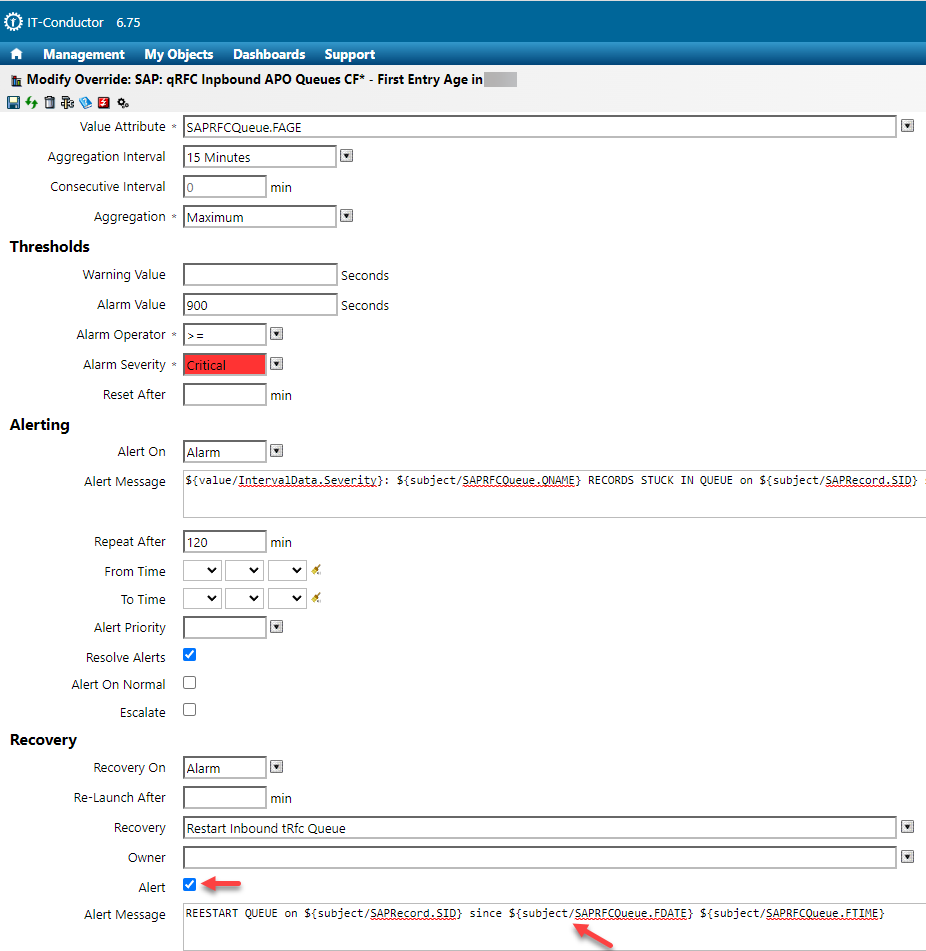Screen dimensions: 926x951
Task: Click the Support menu link
Action: [x=350, y=54]
